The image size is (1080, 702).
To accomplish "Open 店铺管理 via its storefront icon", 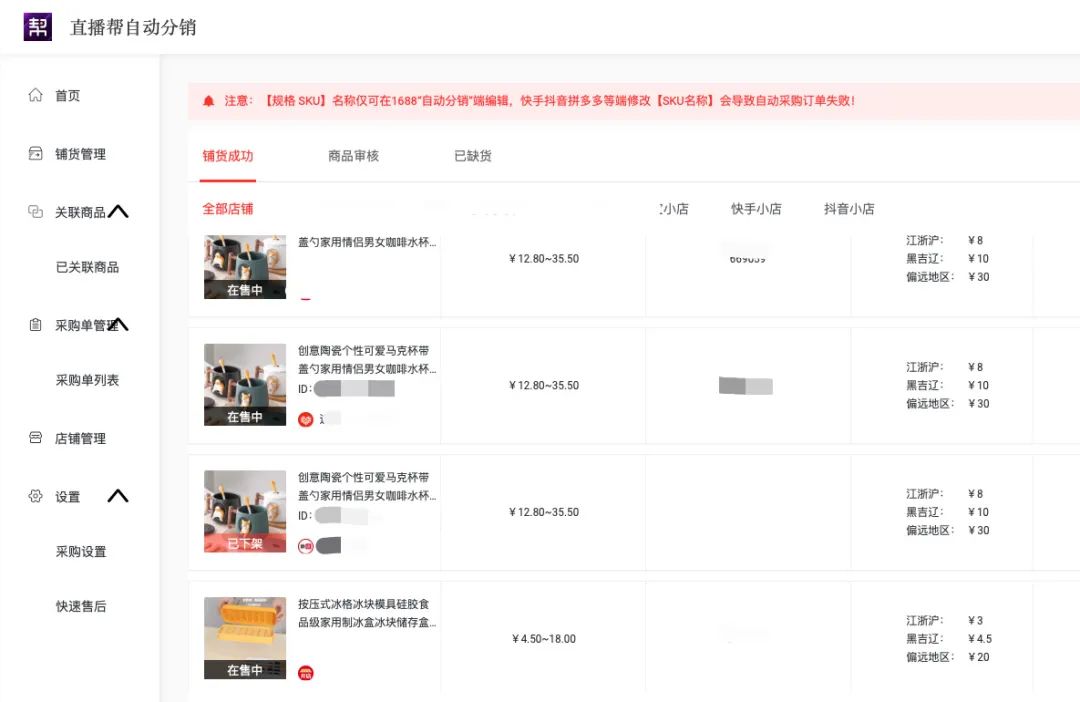I will click(x=33, y=438).
